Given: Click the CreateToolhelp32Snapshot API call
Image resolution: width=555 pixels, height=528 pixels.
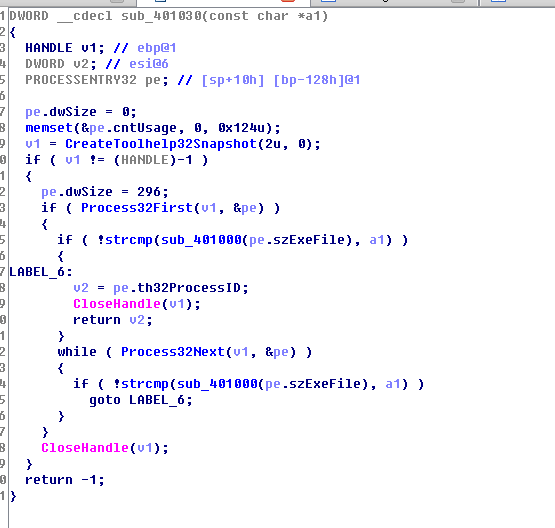Looking at the screenshot, I should [161, 144].
